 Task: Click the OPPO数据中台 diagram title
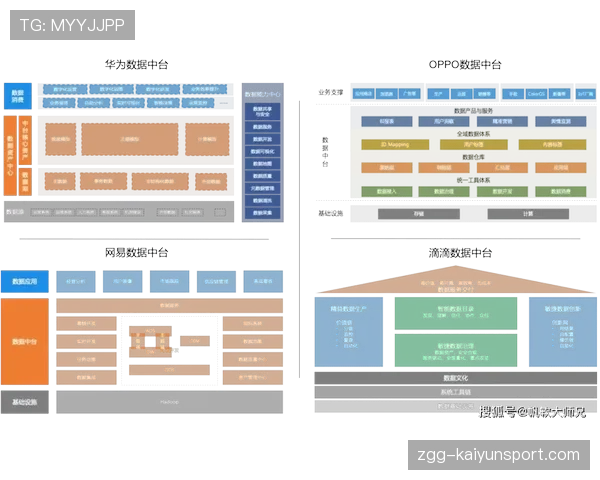click(465, 64)
